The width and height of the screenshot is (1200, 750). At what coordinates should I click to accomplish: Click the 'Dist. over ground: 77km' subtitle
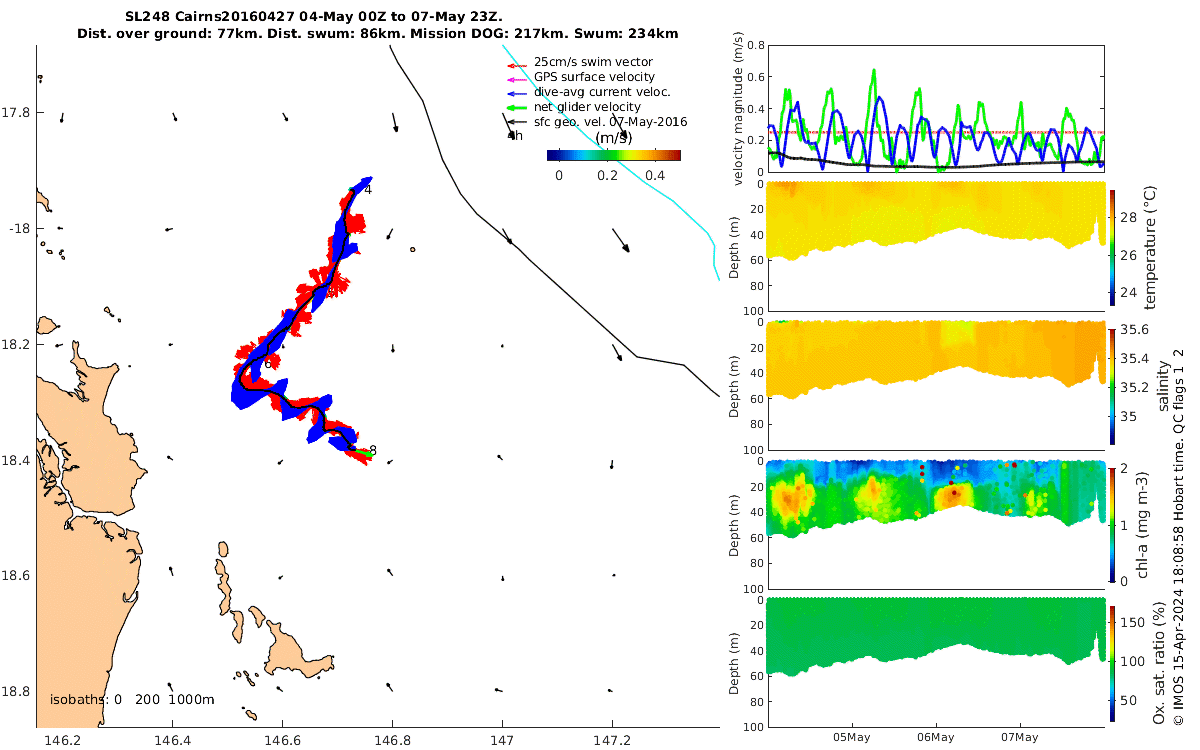point(378,33)
